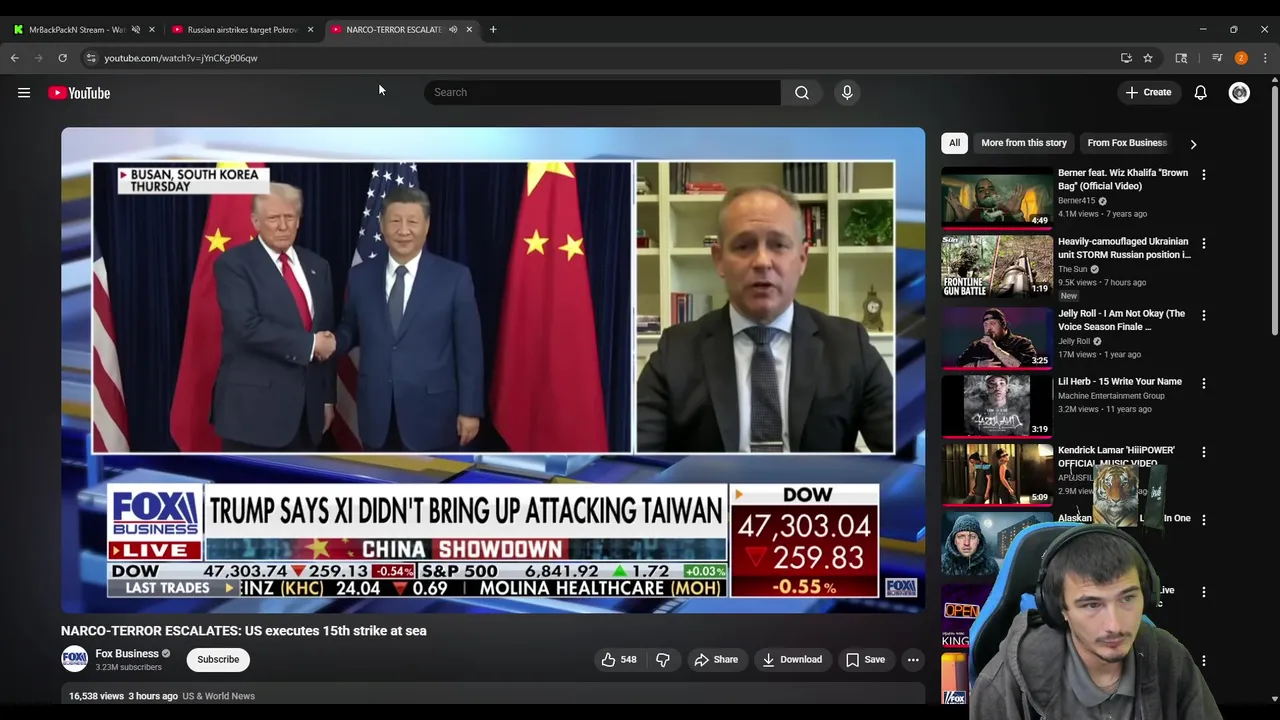
Task: Select the From Fox Business chip
Action: click(x=1127, y=143)
